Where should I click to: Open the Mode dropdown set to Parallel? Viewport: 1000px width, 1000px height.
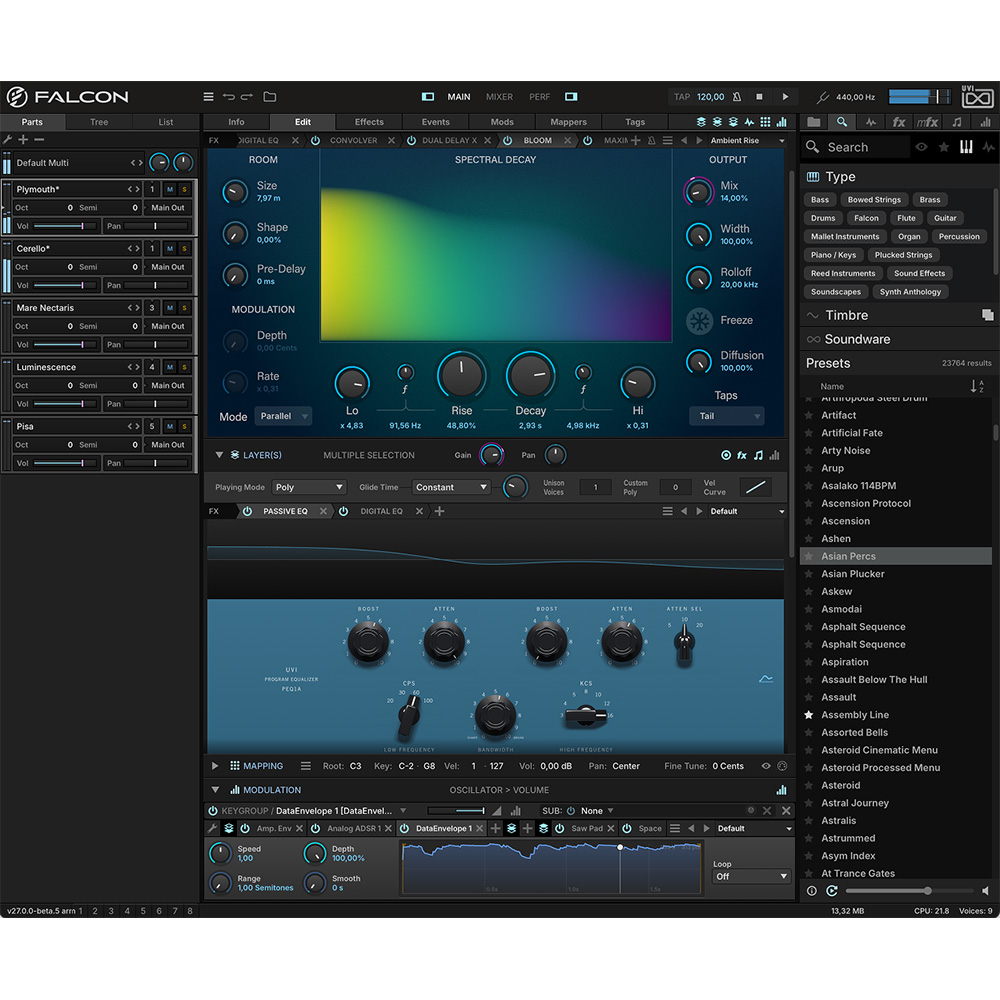(283, 416)
